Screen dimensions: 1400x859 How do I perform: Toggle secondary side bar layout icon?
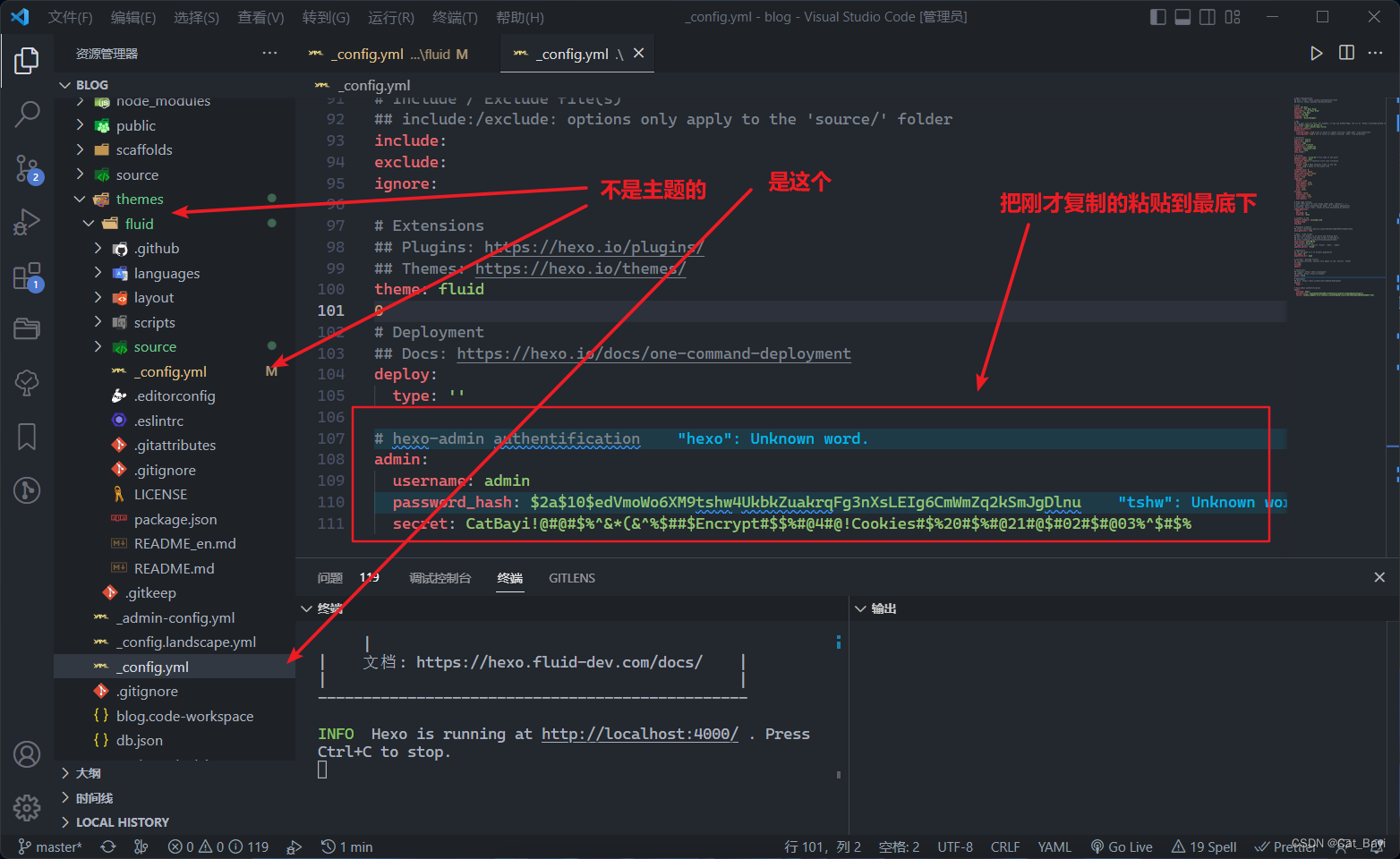[1208, 17]
